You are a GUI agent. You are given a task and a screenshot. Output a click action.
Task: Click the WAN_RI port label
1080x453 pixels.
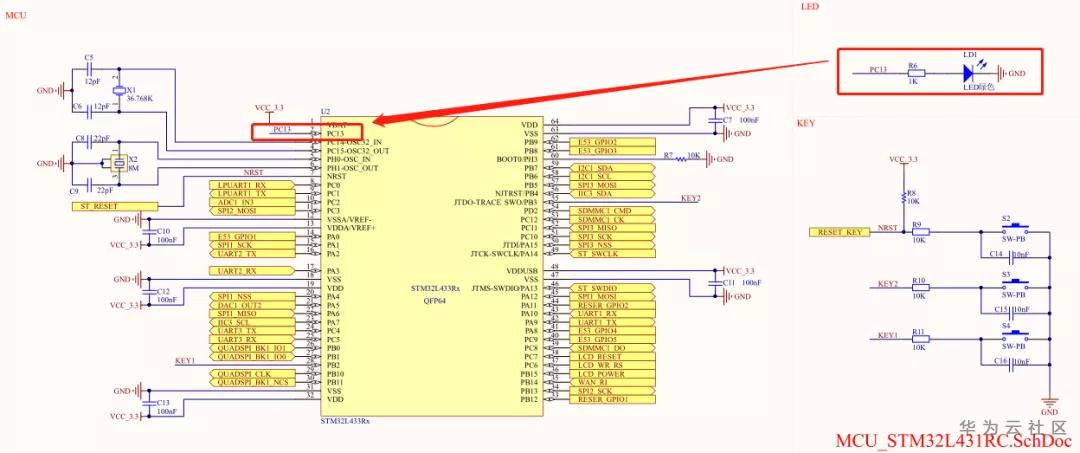(x=612, y=382)
